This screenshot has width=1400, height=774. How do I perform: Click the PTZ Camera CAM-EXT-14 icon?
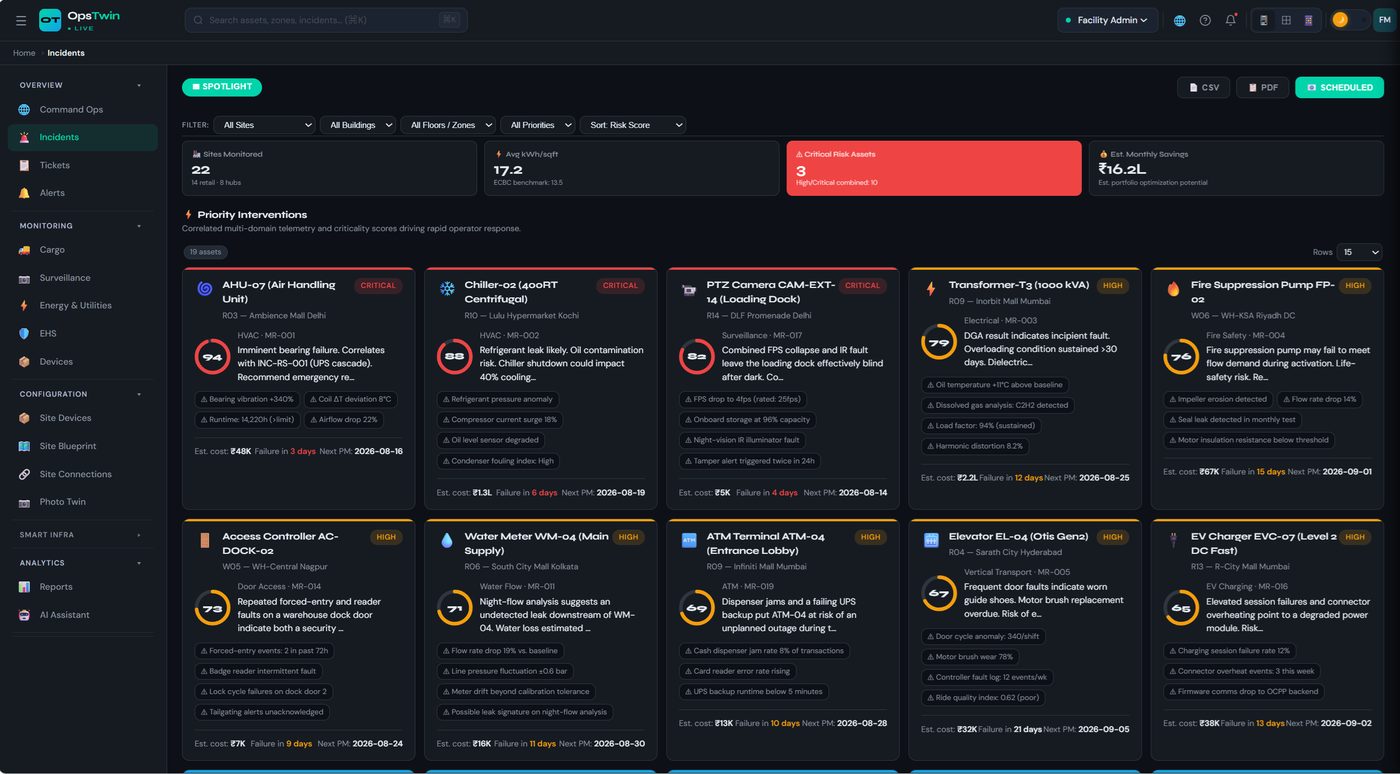pyautogui.click(x=689, y=290)
